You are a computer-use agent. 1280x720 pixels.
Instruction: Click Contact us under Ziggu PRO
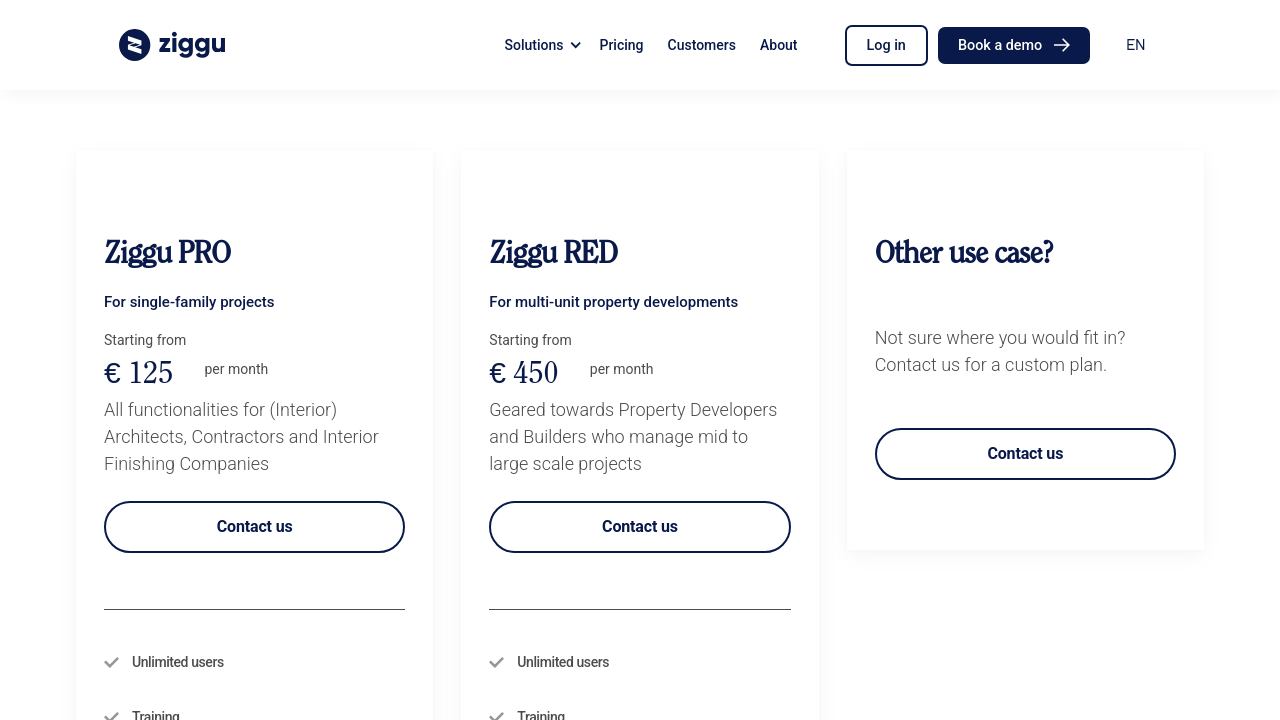254,527
